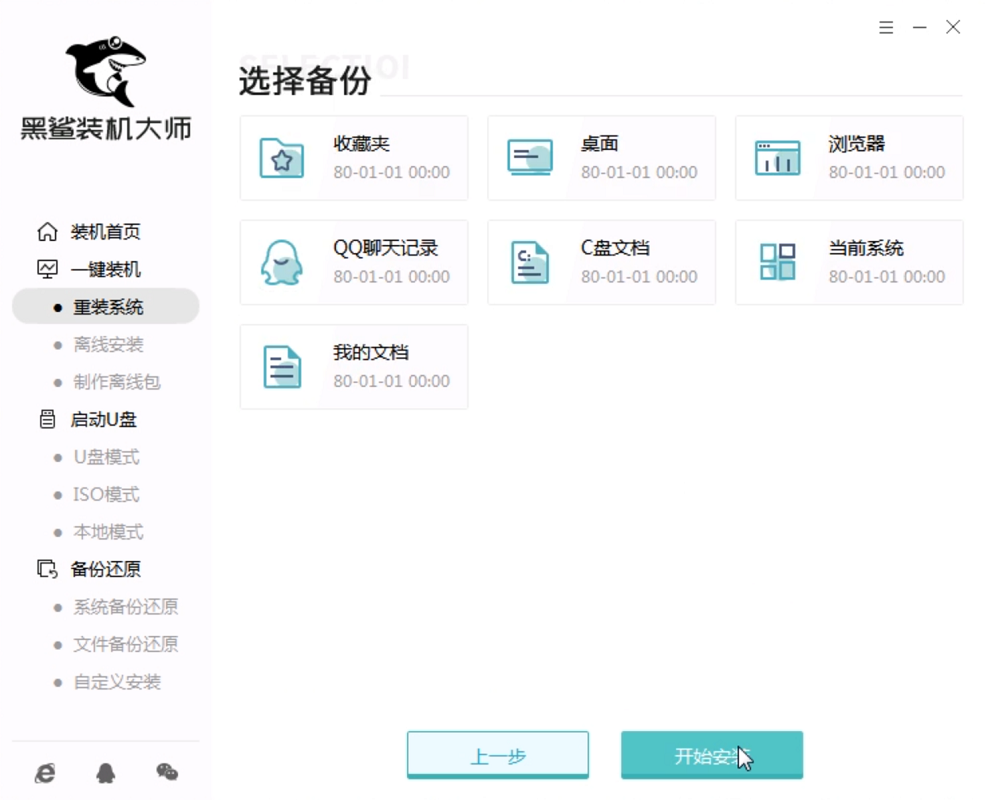The height and width of the screenshot is (800, 986).
Task: Click the date under 桌面
Action: pyautogui.click(x=640, y=172)
